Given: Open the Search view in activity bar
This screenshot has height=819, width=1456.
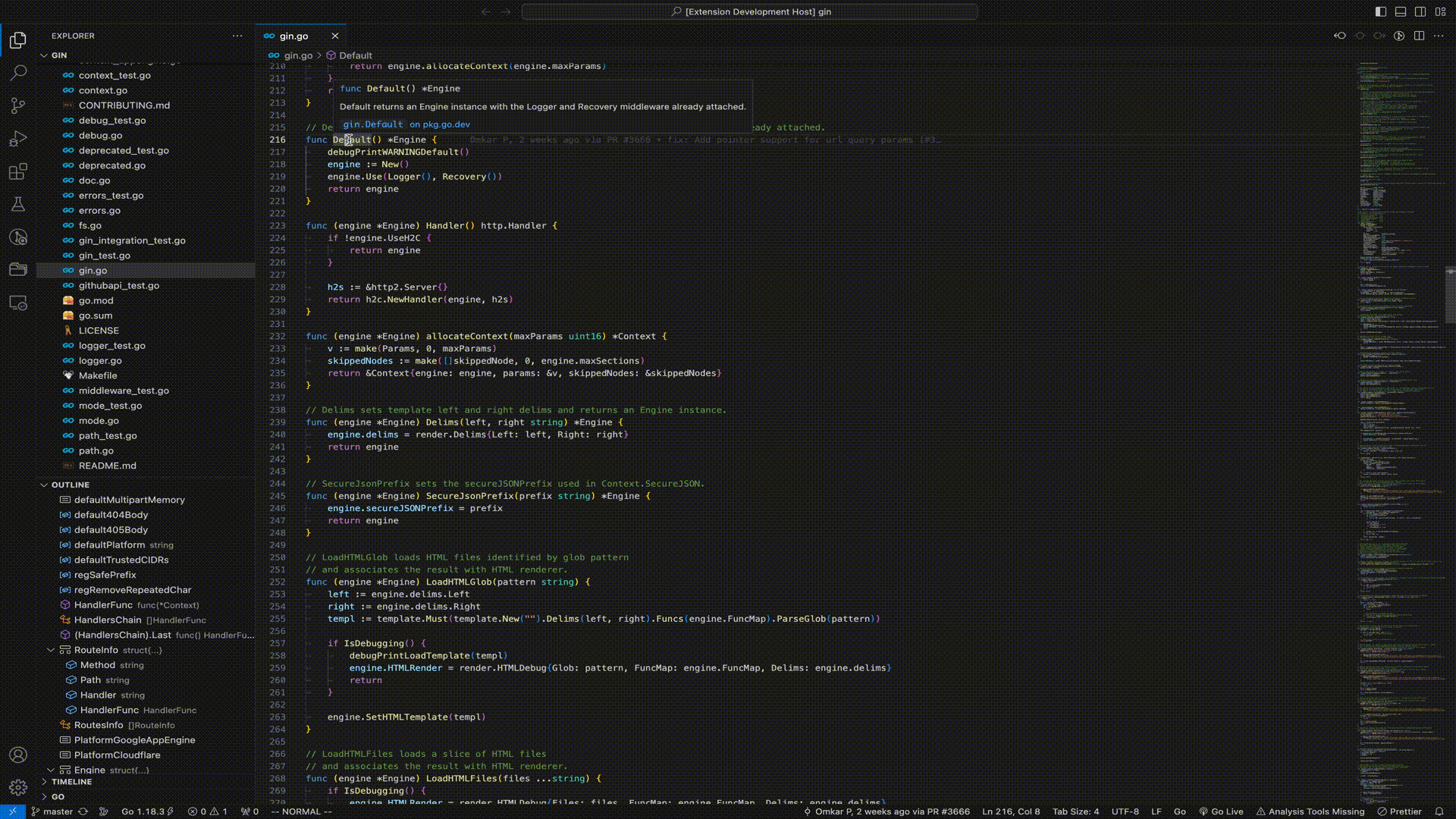Looking at the screenshot, I should point(18,73).
